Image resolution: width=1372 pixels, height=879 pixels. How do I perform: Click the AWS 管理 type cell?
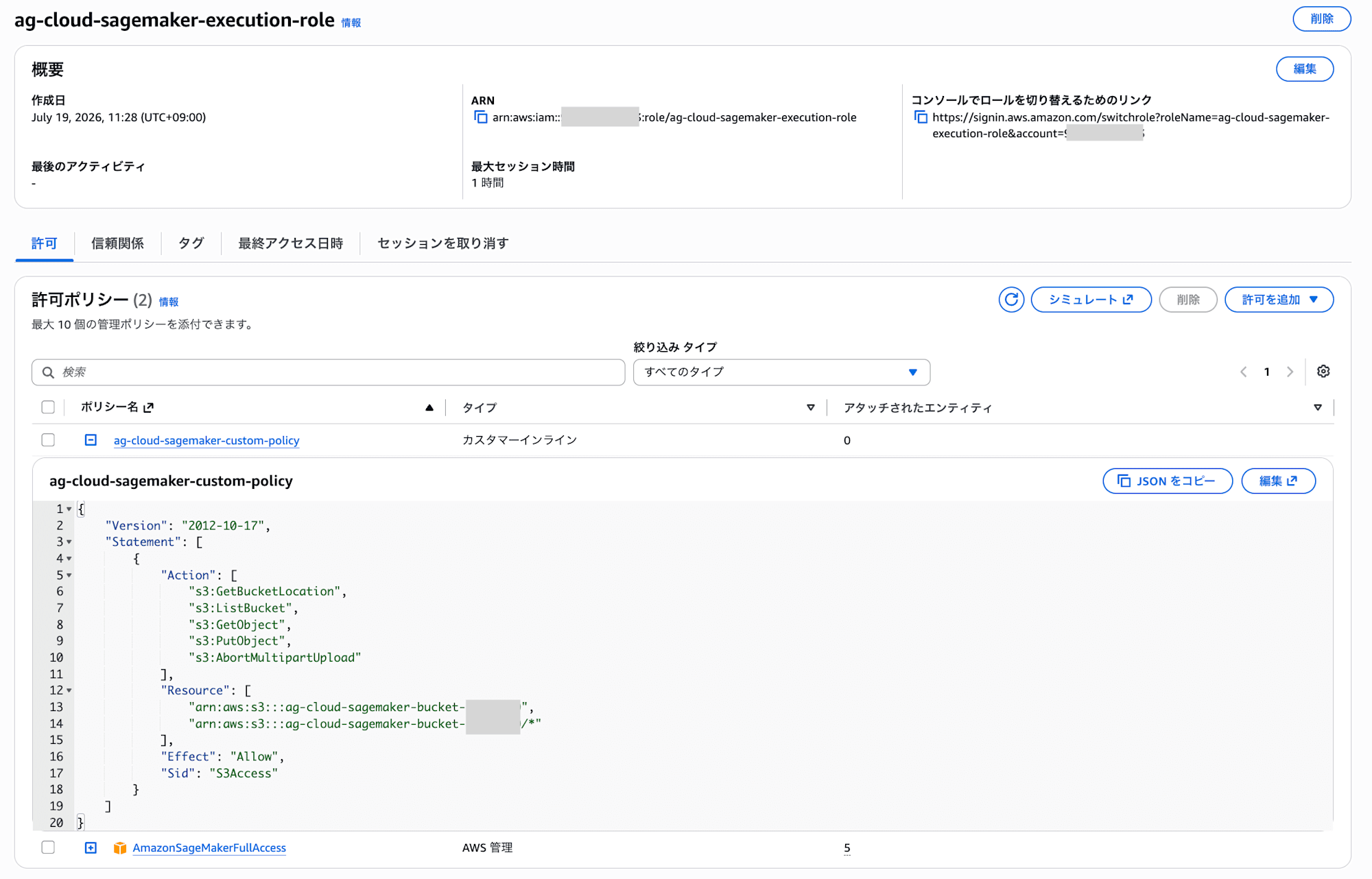tap(487, 848)
